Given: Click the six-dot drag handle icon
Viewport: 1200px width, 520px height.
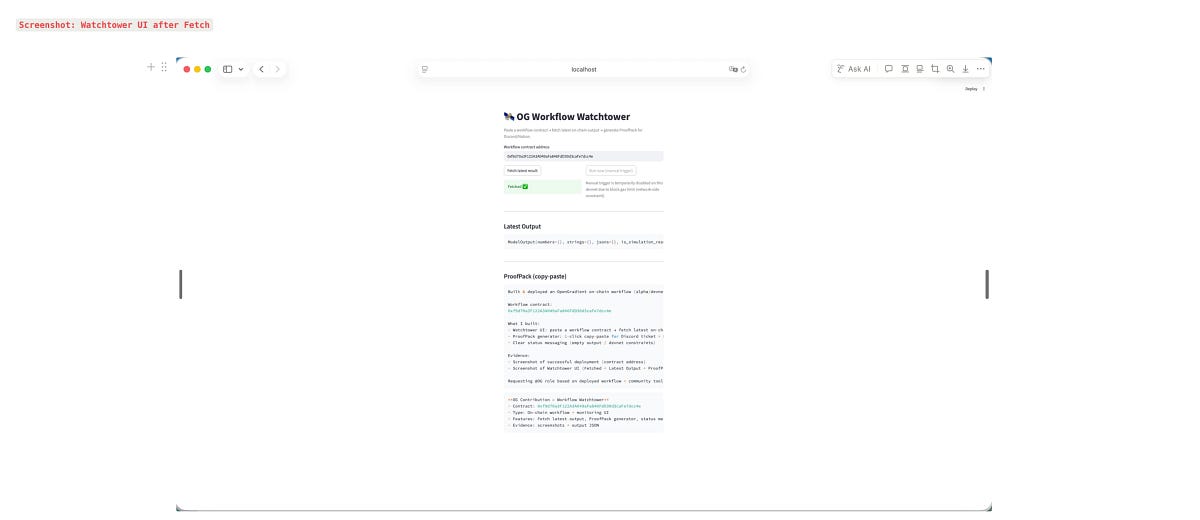Looking at the screenshot, I should click(164, 67).
